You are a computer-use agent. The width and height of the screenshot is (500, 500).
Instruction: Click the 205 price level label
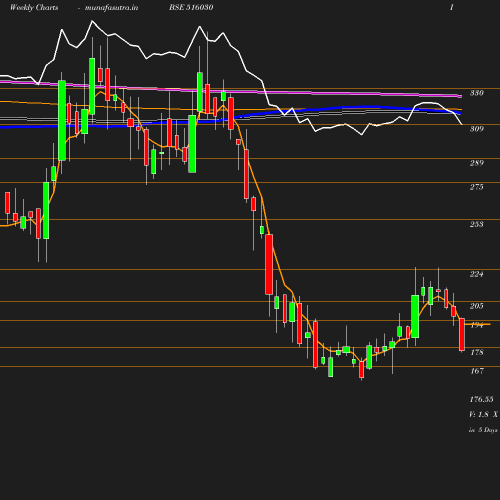477,306
